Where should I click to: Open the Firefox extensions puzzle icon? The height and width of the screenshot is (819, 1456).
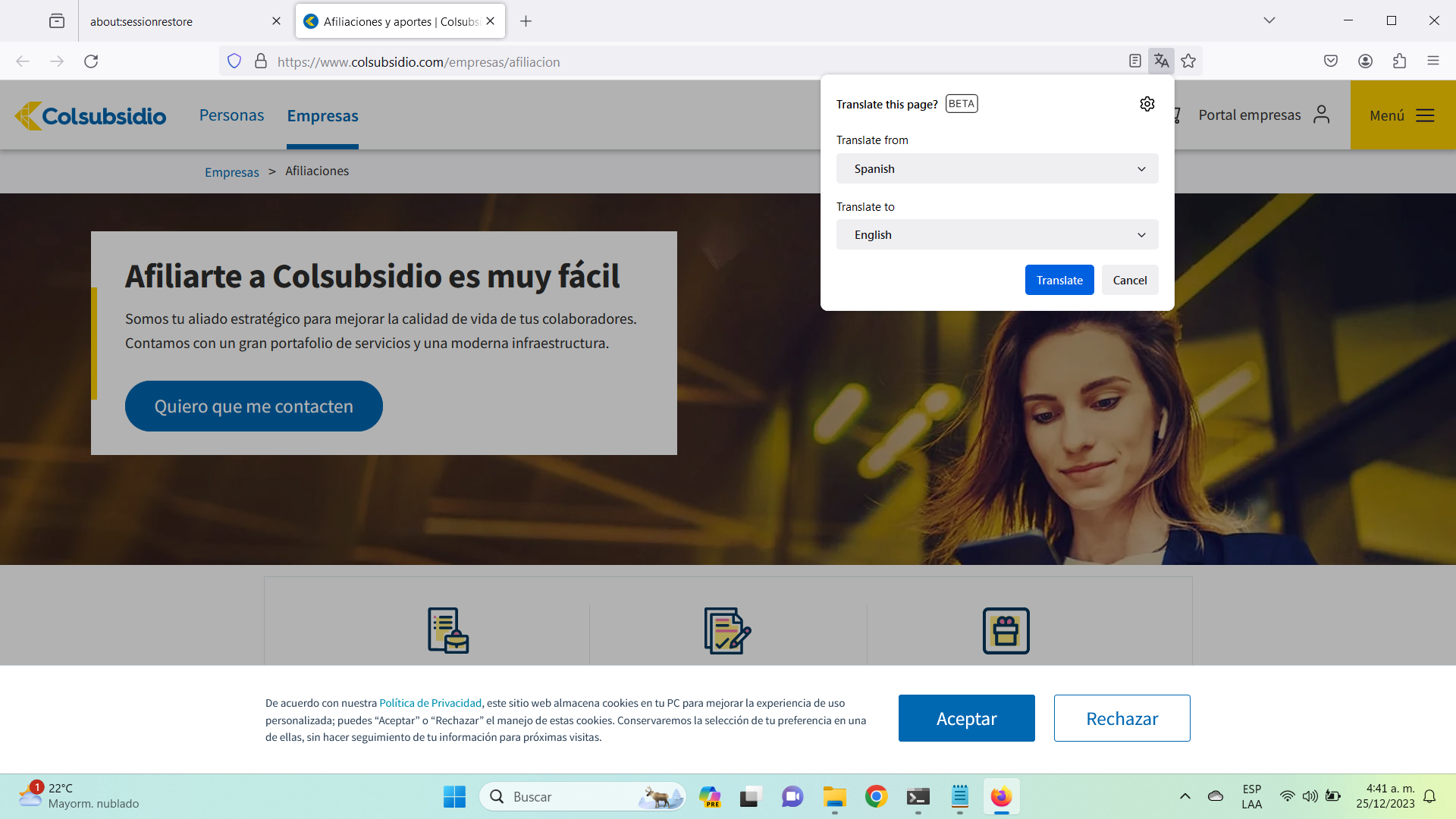(1399, 61)
